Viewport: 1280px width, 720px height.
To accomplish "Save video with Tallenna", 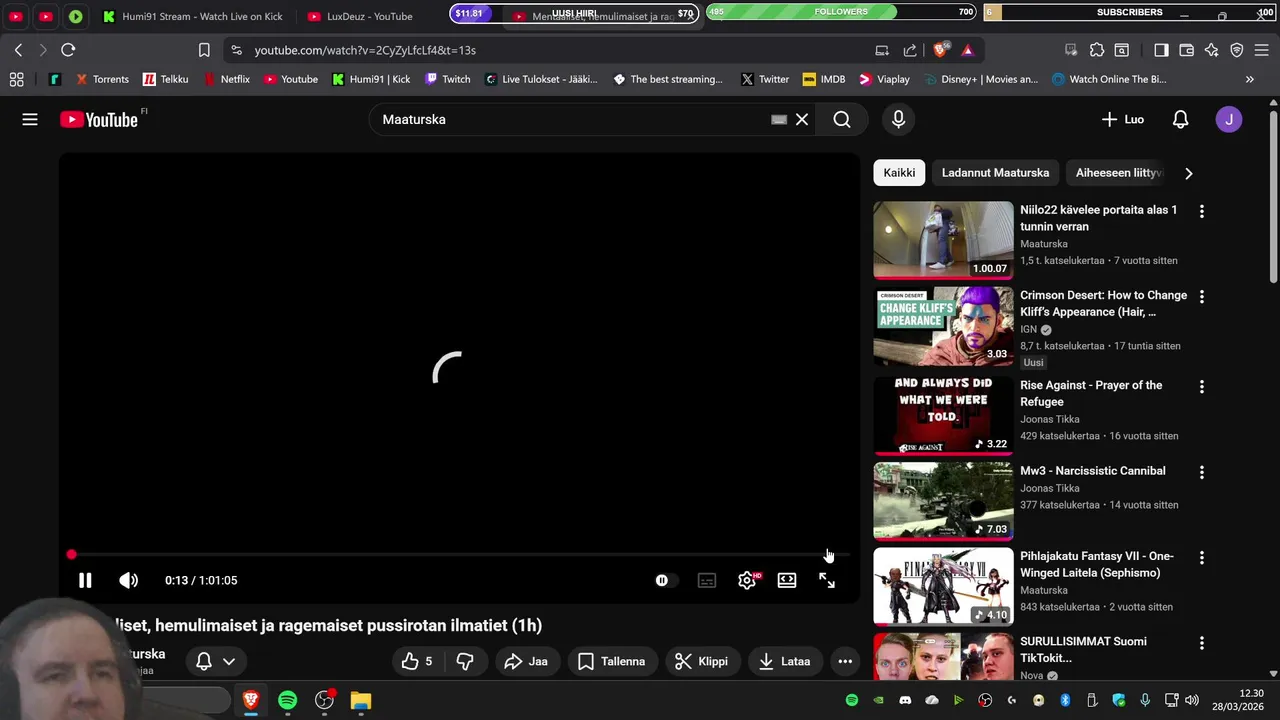I will coord(611,661).
